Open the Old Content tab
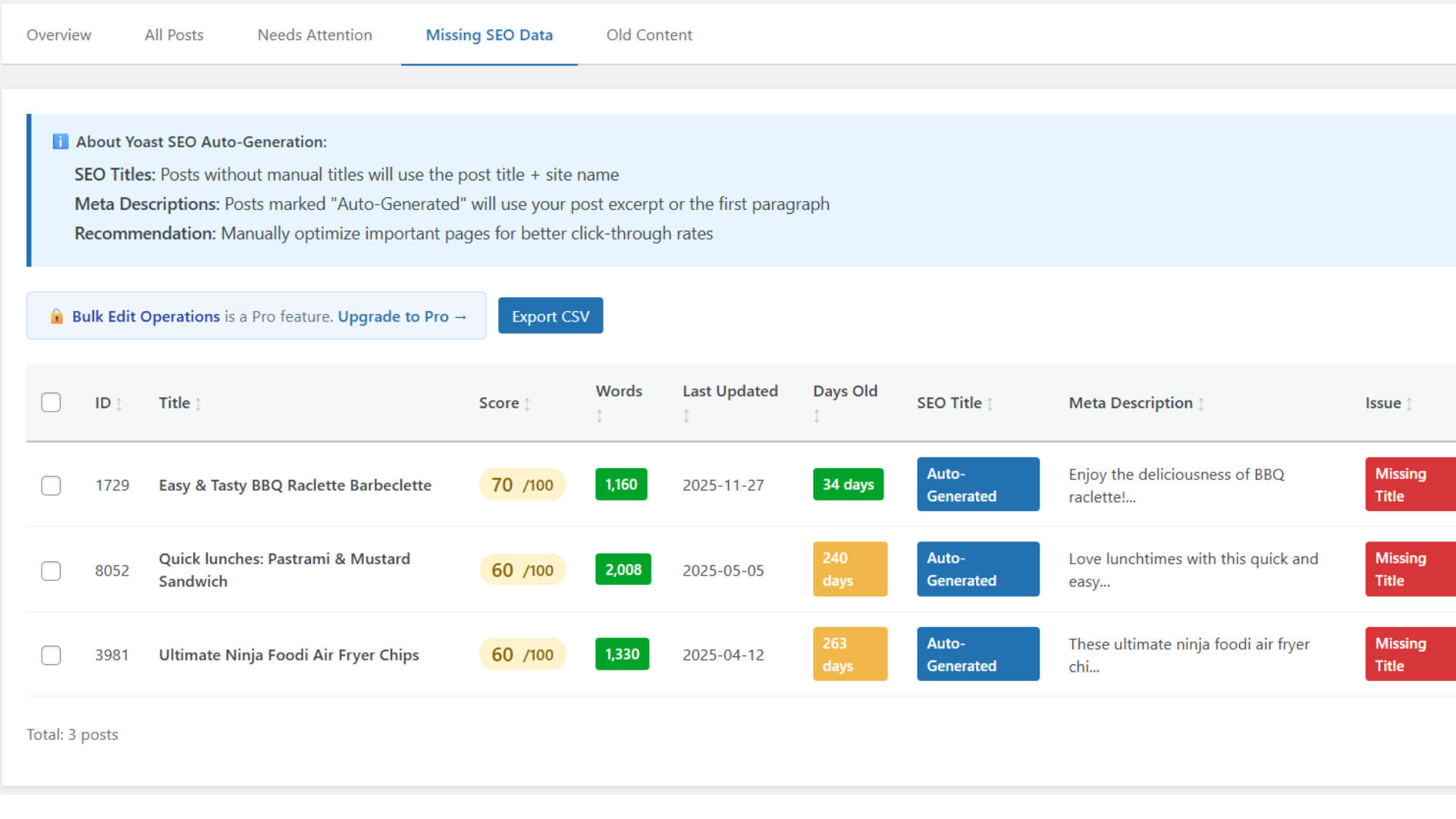Viewport: 1456px width, 819px height. point(649,35)
